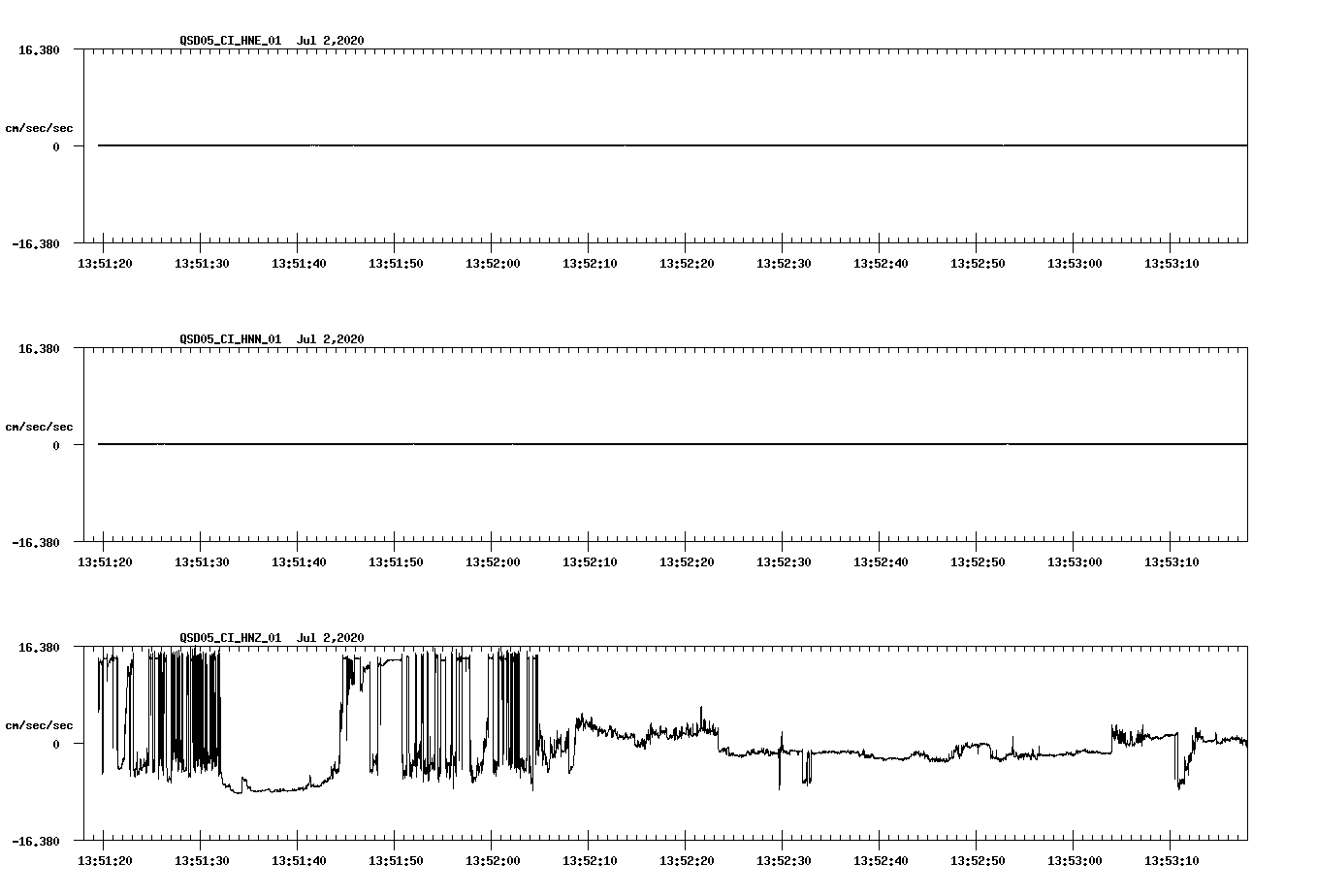Click the 13:51:40 time label under HNN plot
Image resolution: width=1317 pixels, height=896 pixels.
tap(299, 562)
